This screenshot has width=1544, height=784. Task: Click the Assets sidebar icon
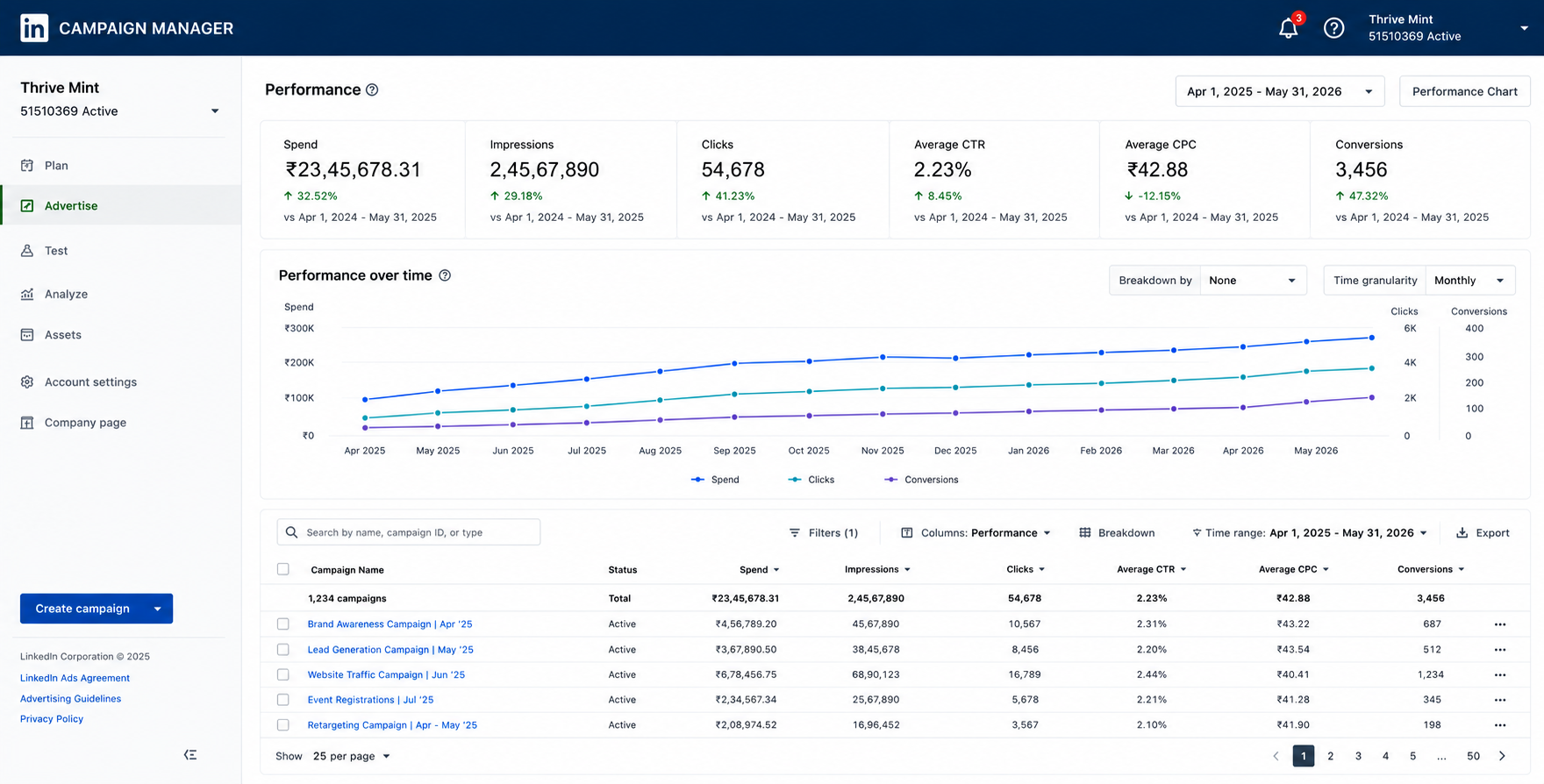pos(27,334)
